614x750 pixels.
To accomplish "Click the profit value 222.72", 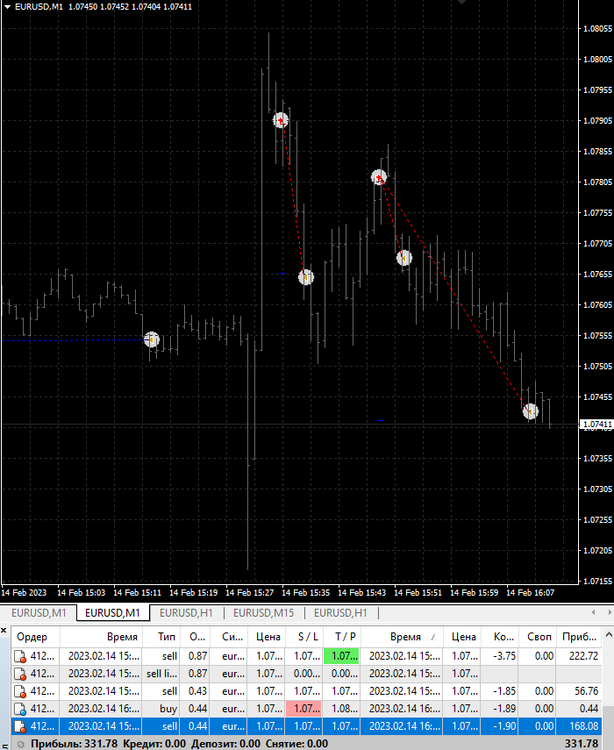I will (x=584, y=656).
